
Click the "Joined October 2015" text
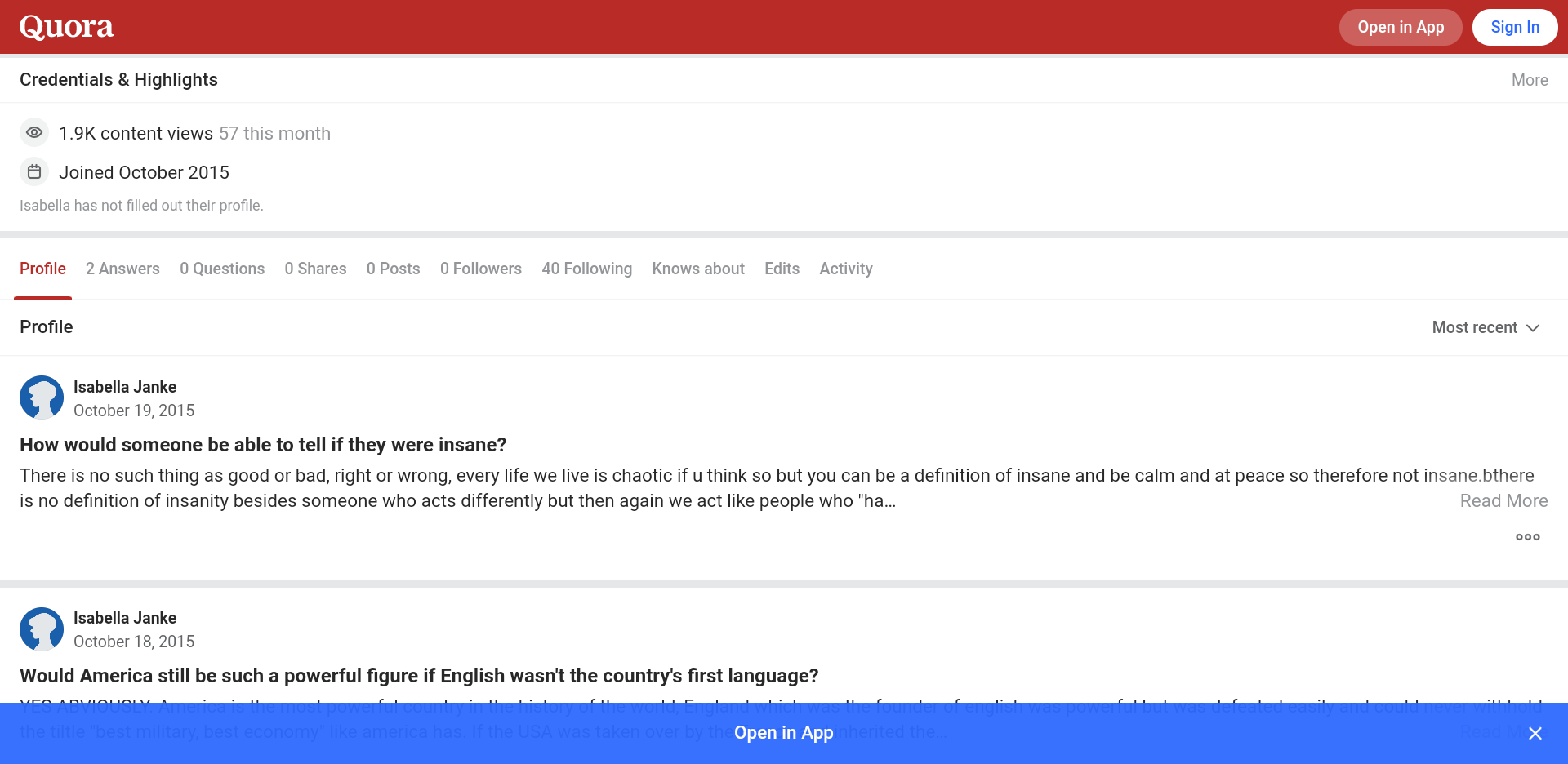pos(144,172)
